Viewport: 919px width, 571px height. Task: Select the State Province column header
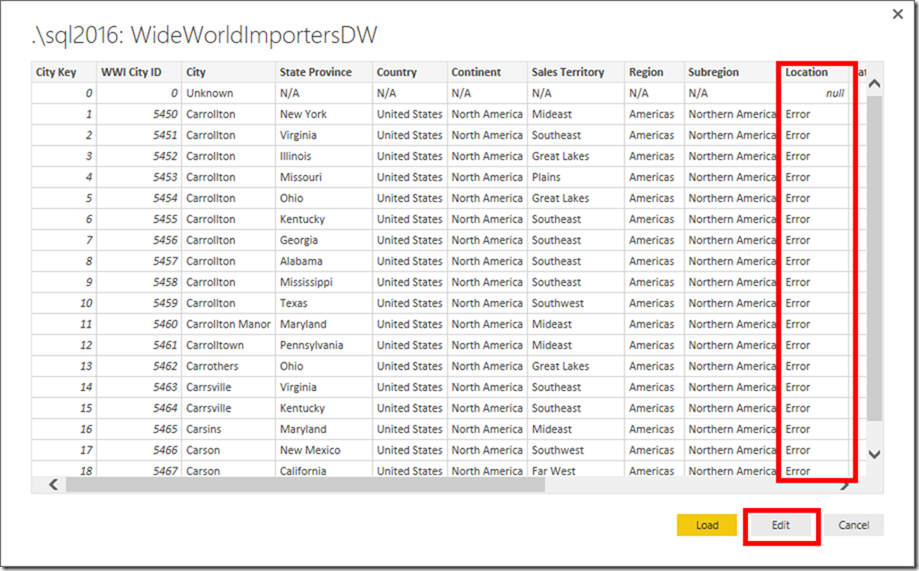point(324,72)
